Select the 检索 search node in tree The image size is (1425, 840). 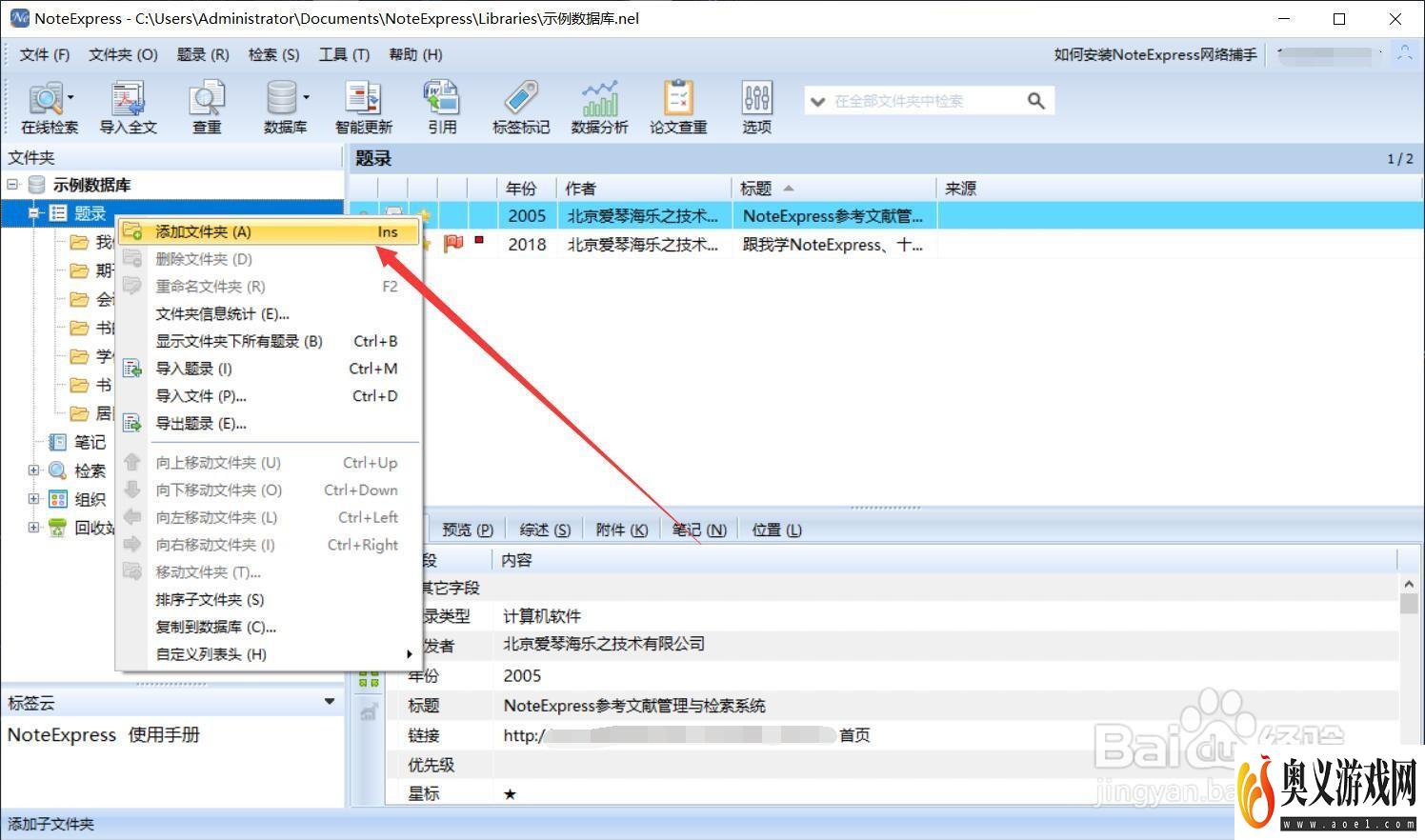(90, 470)
